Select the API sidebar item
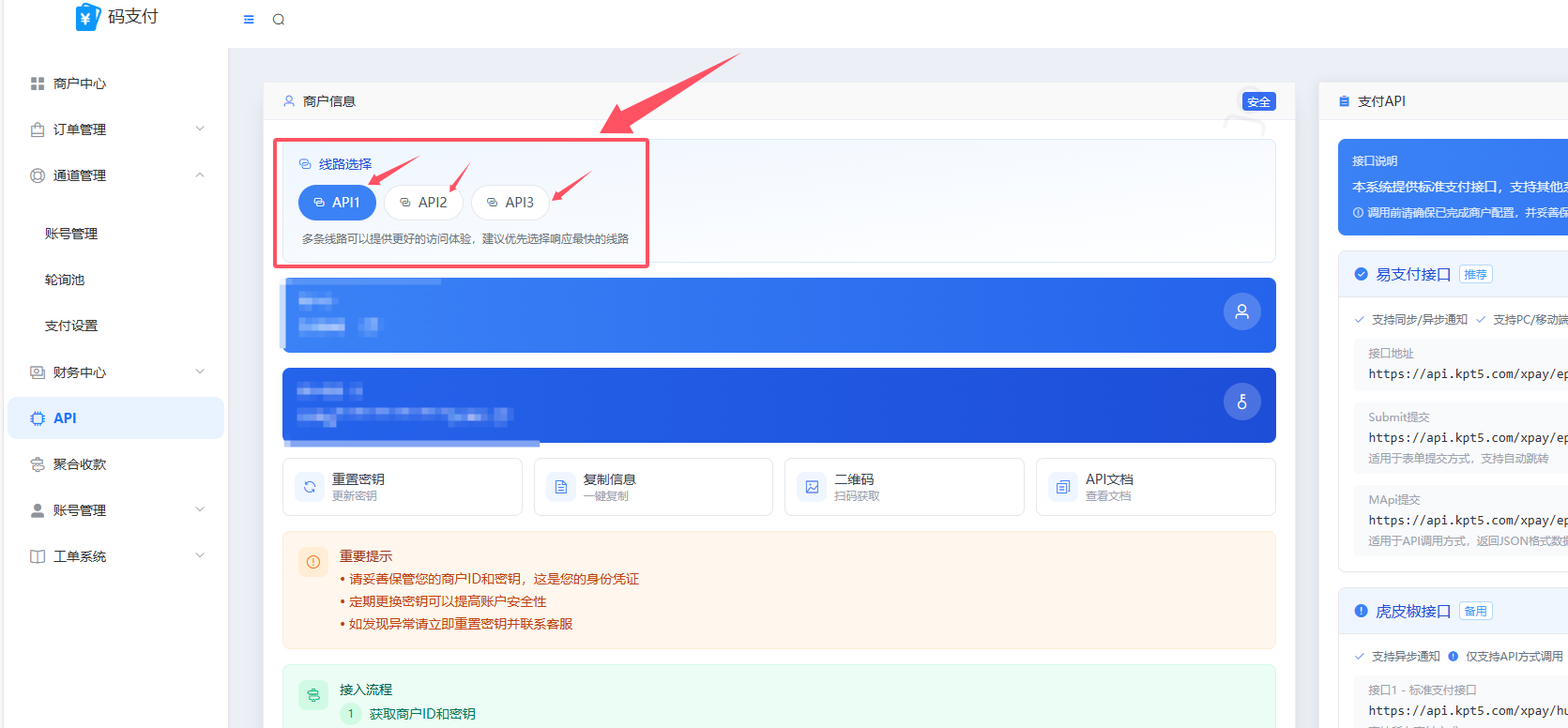This screenshot has height=728, width=1568. 115,418
